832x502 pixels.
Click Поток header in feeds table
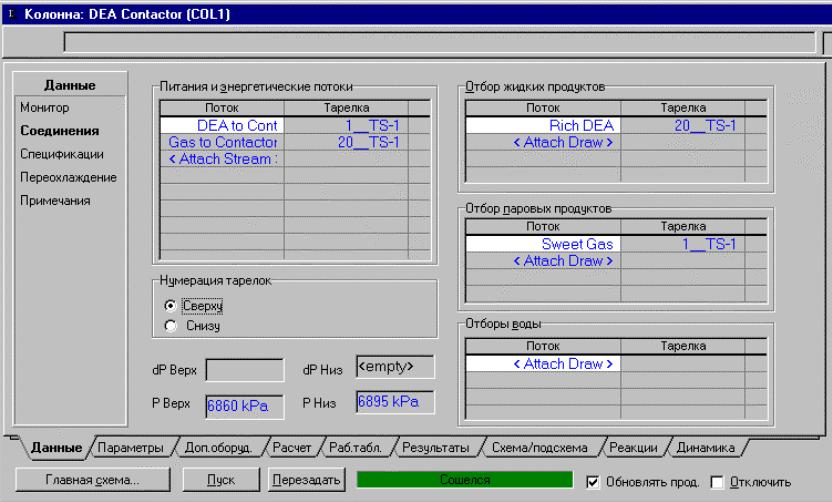click(x=222, y=108)
